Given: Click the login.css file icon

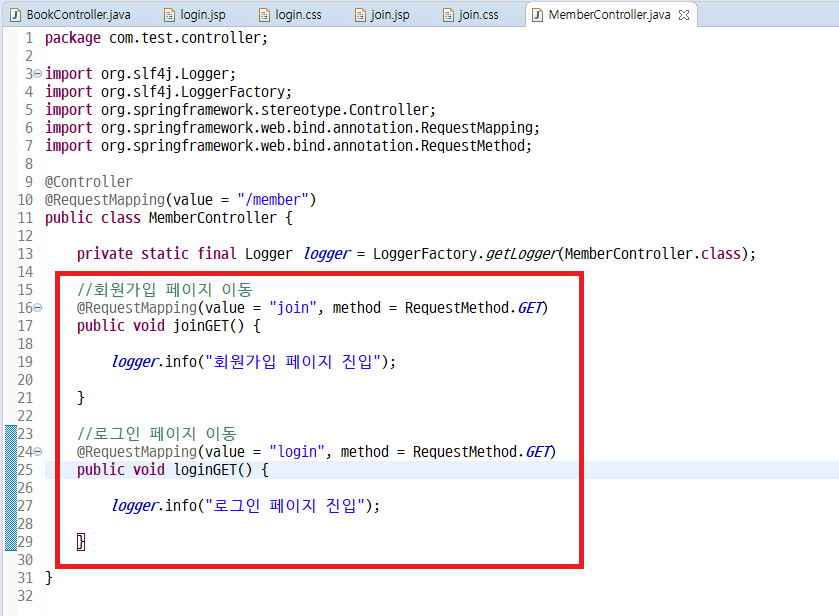Looking at the screenshot, I should 264,15.
